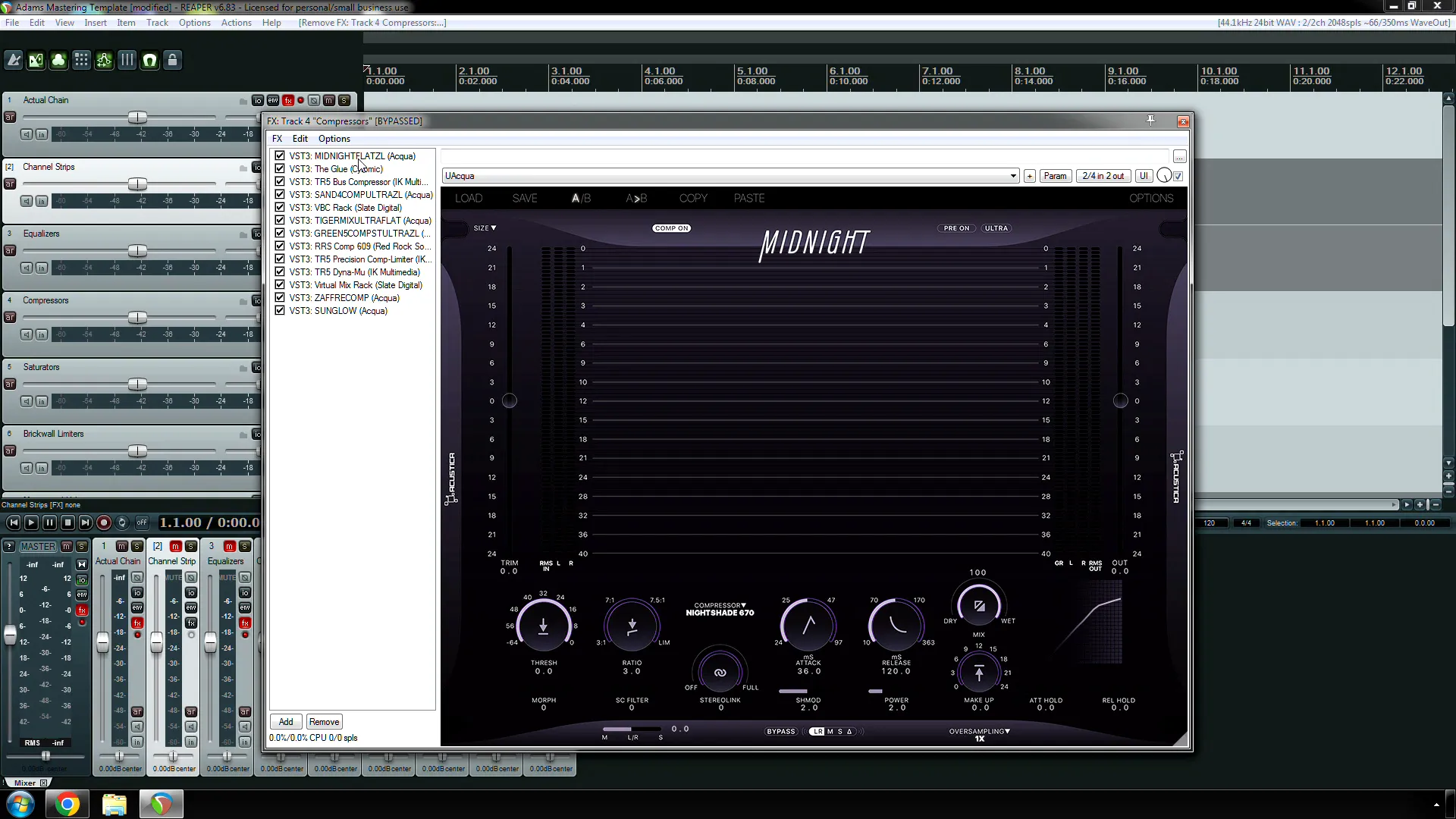This screenshot has width=1456, height=819.
Task: Mute the MASTER track in the mixer
Action: [x=67, y=546]
